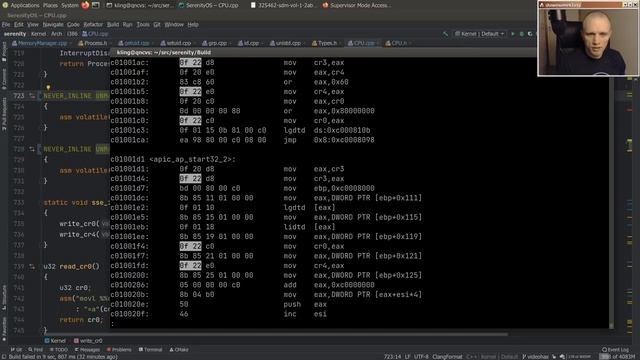Click Arch breadcrumb in navigation bar
Viewport: 640px width, 360px height.
click(56, 34)
